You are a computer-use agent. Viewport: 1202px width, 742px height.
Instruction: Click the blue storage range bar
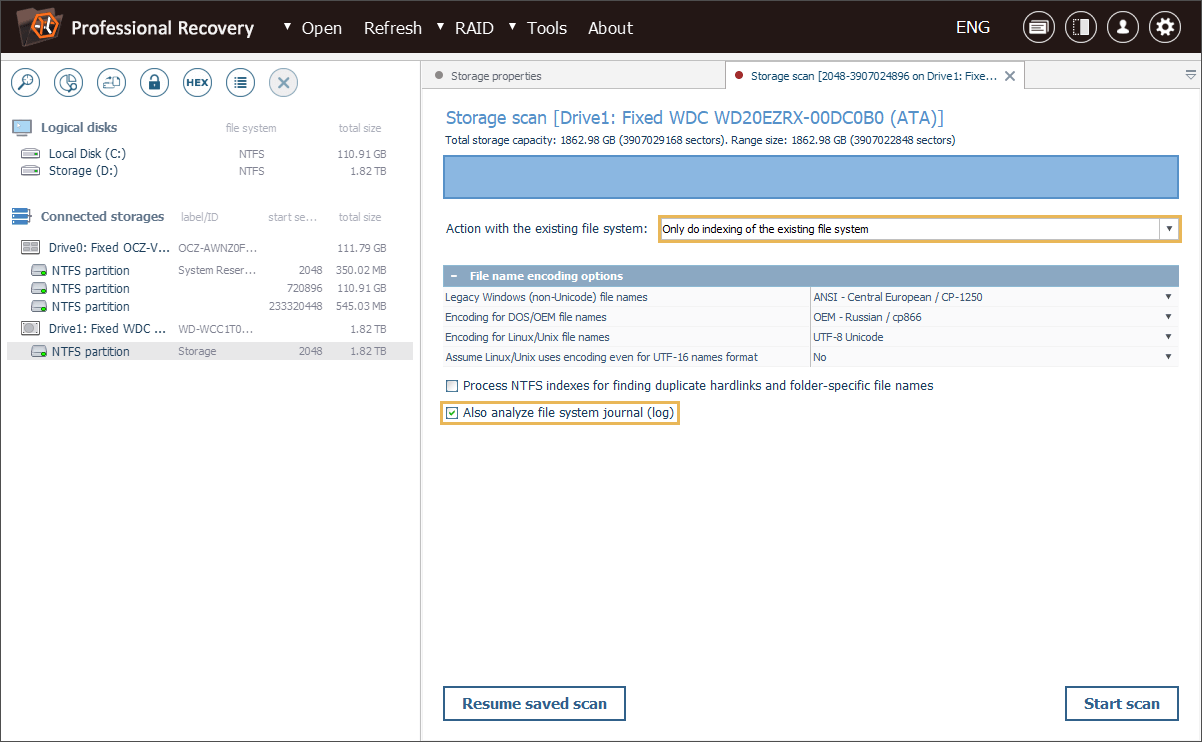pos(811,176)
